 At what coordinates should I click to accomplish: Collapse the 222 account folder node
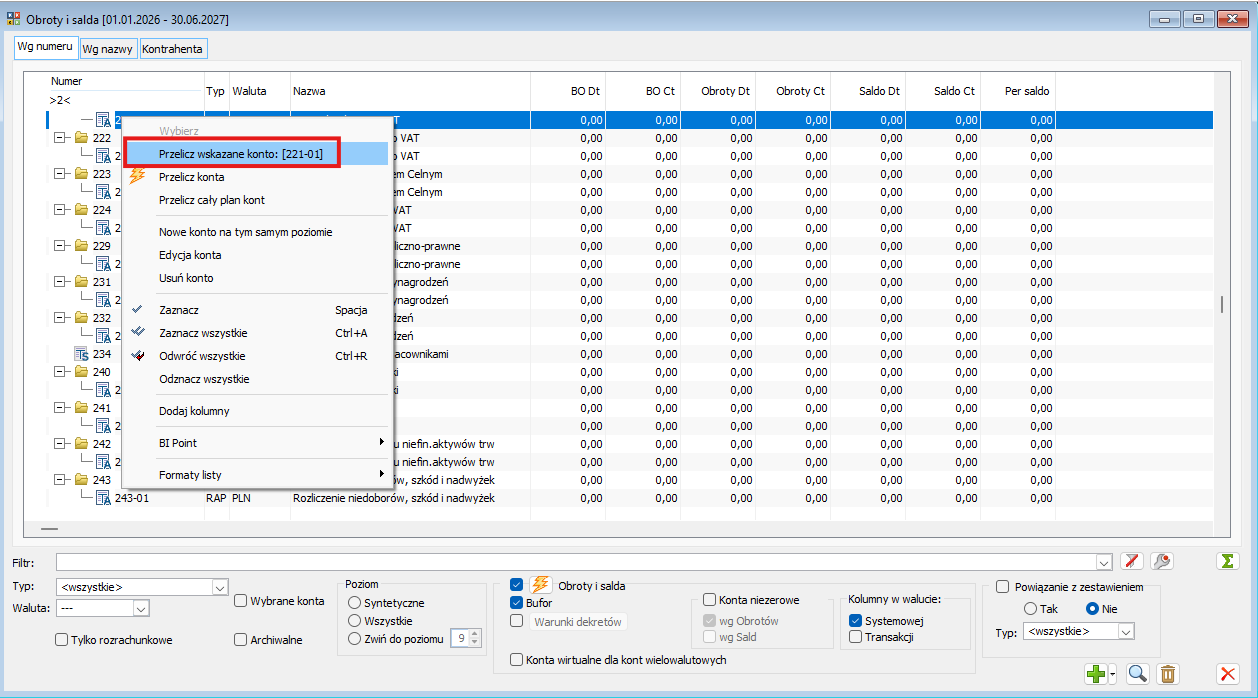[x=60, y=138]
